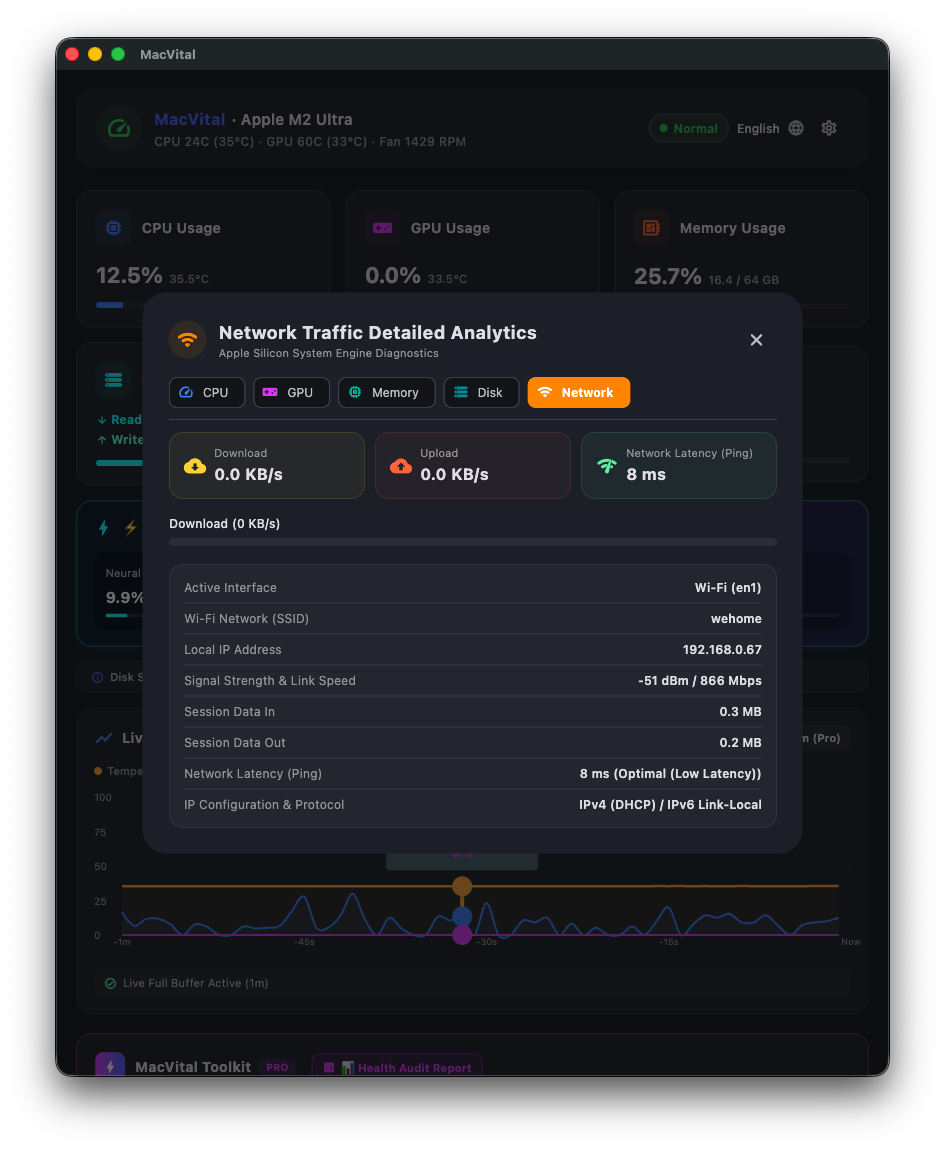This screenshot has width=945, height=1150.
Task: Click the green network latency signal icon
Action: pos(607,466)
